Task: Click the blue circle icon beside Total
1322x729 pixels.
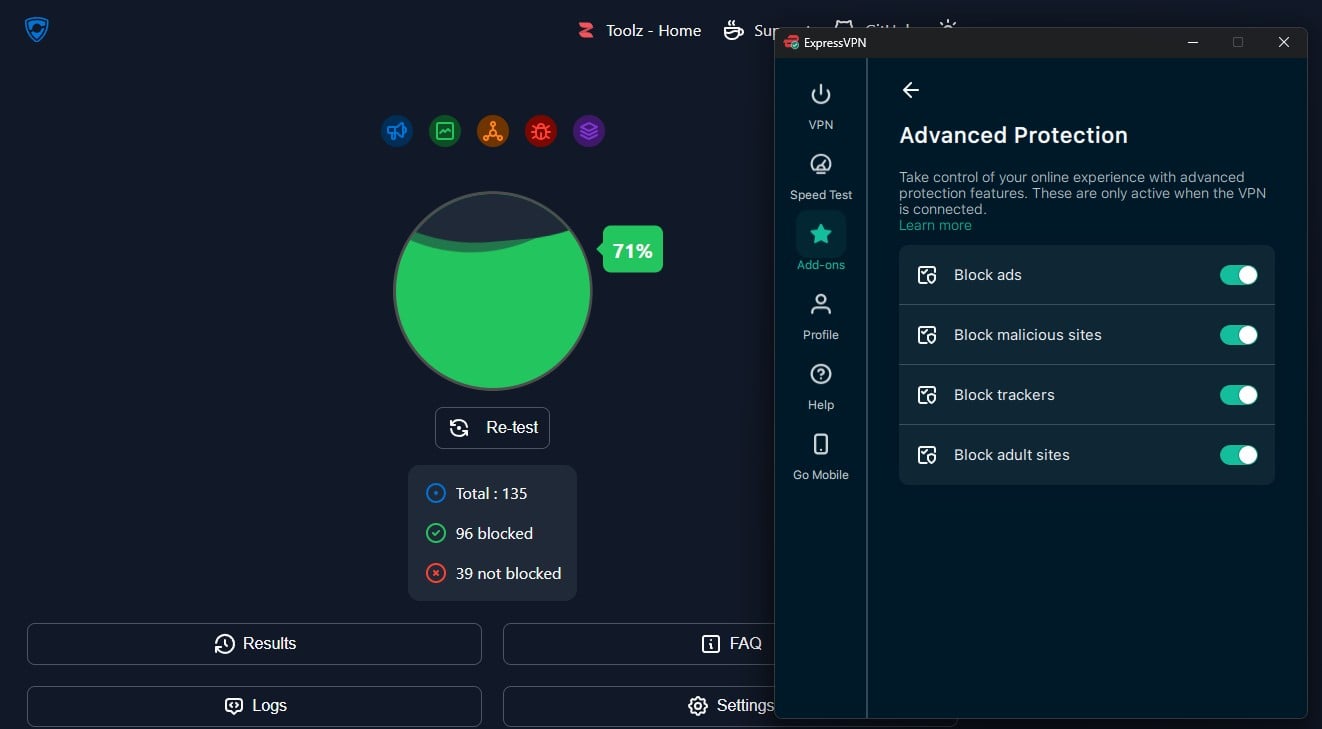Action: click(x=436, y=493)
